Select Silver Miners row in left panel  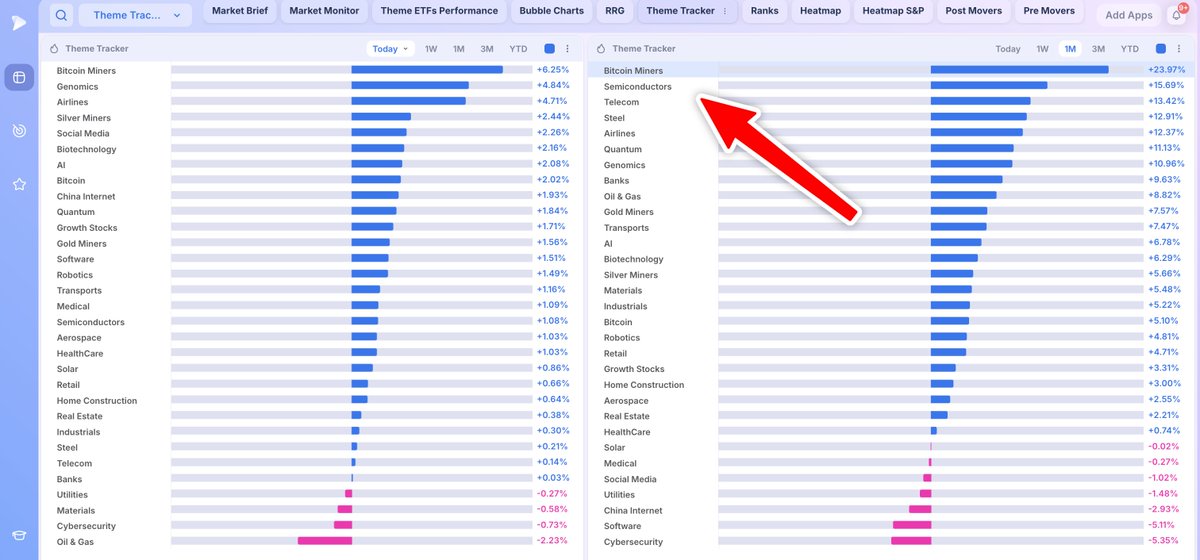311,118
